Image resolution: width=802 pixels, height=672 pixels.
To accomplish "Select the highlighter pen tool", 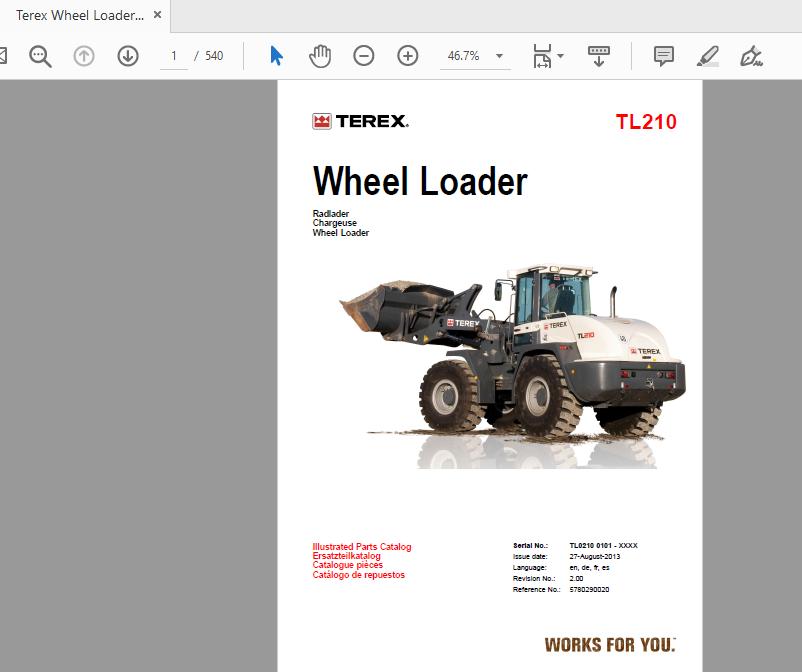I will pos(708,56).
